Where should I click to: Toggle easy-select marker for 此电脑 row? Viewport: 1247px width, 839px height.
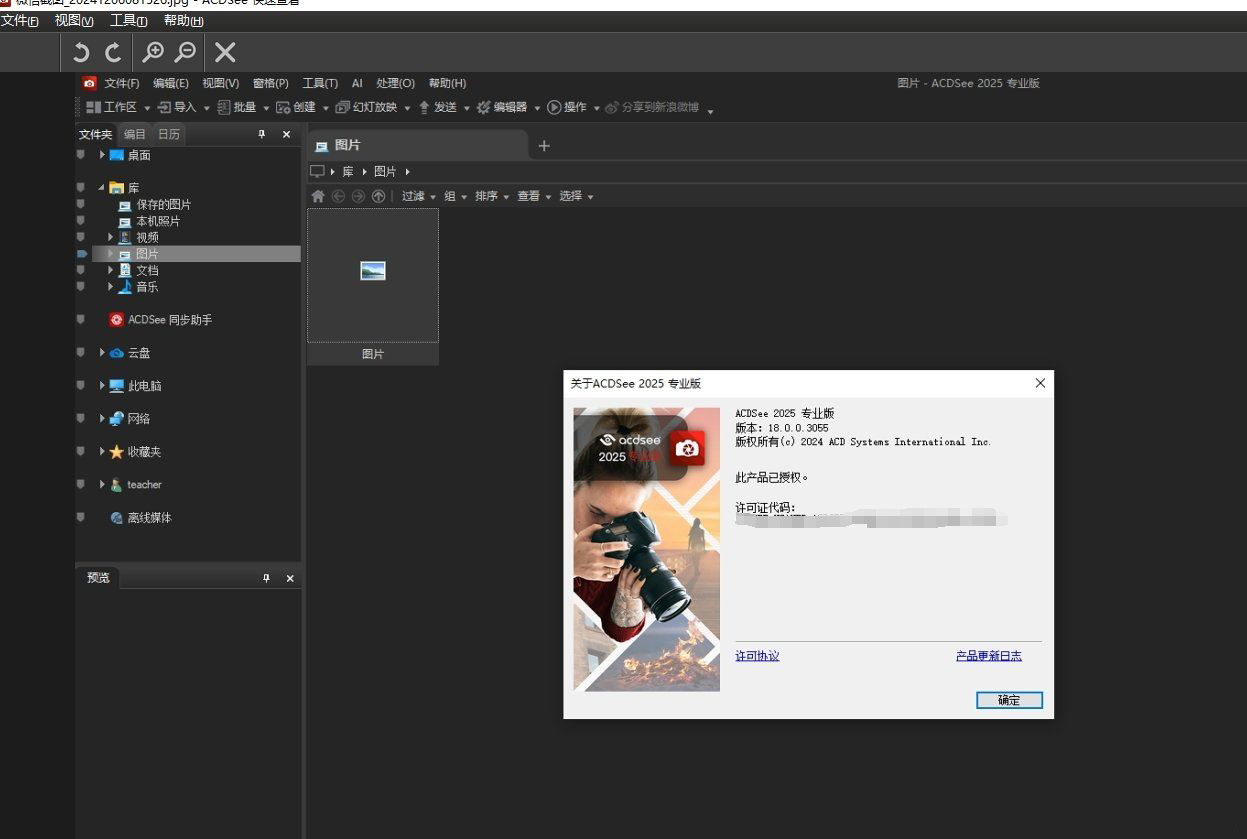click(x=81, y=385)
